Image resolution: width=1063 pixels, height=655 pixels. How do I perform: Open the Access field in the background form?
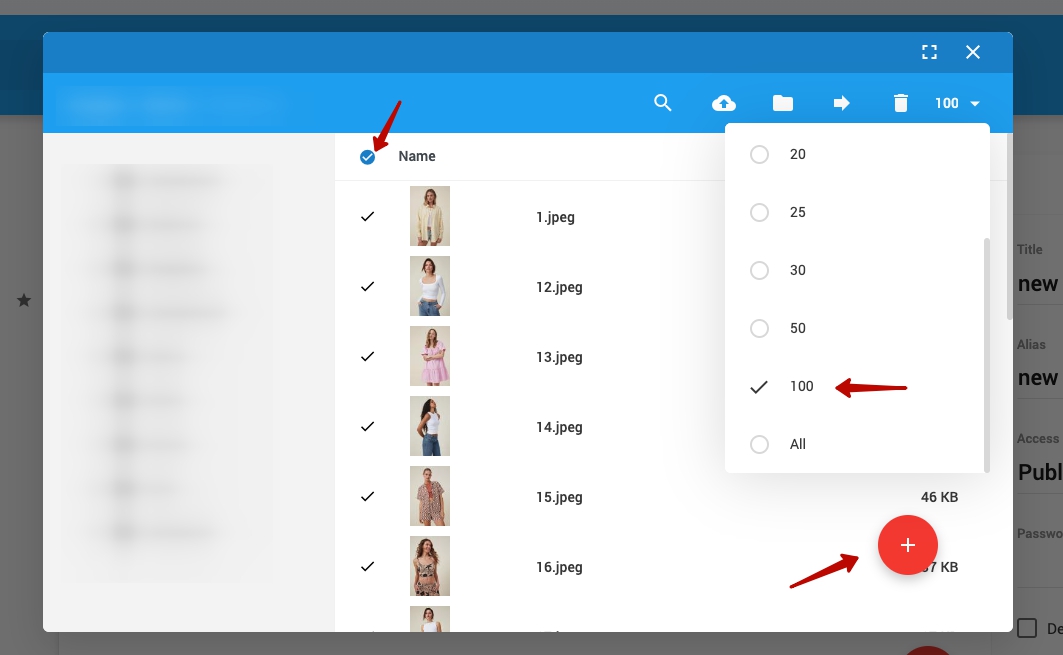pos(1039,472)
